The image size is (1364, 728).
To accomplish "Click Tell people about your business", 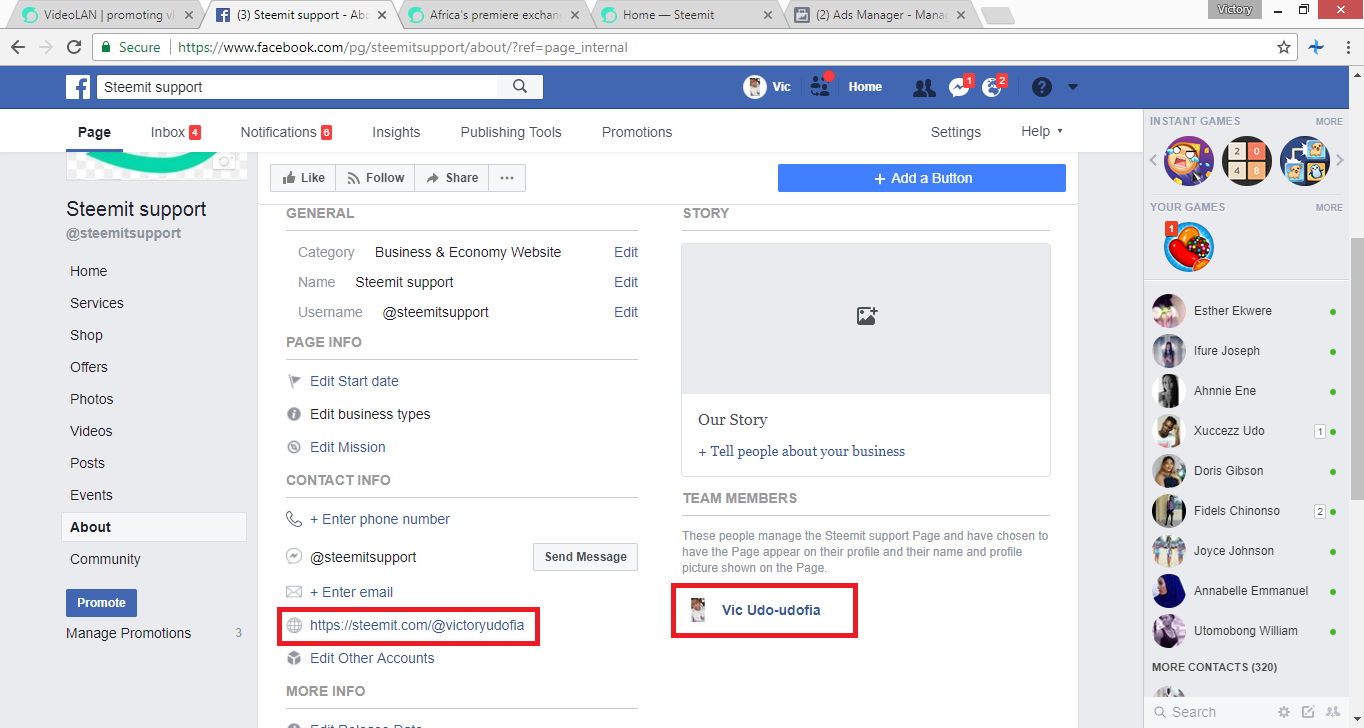I will tap(802, 451).
